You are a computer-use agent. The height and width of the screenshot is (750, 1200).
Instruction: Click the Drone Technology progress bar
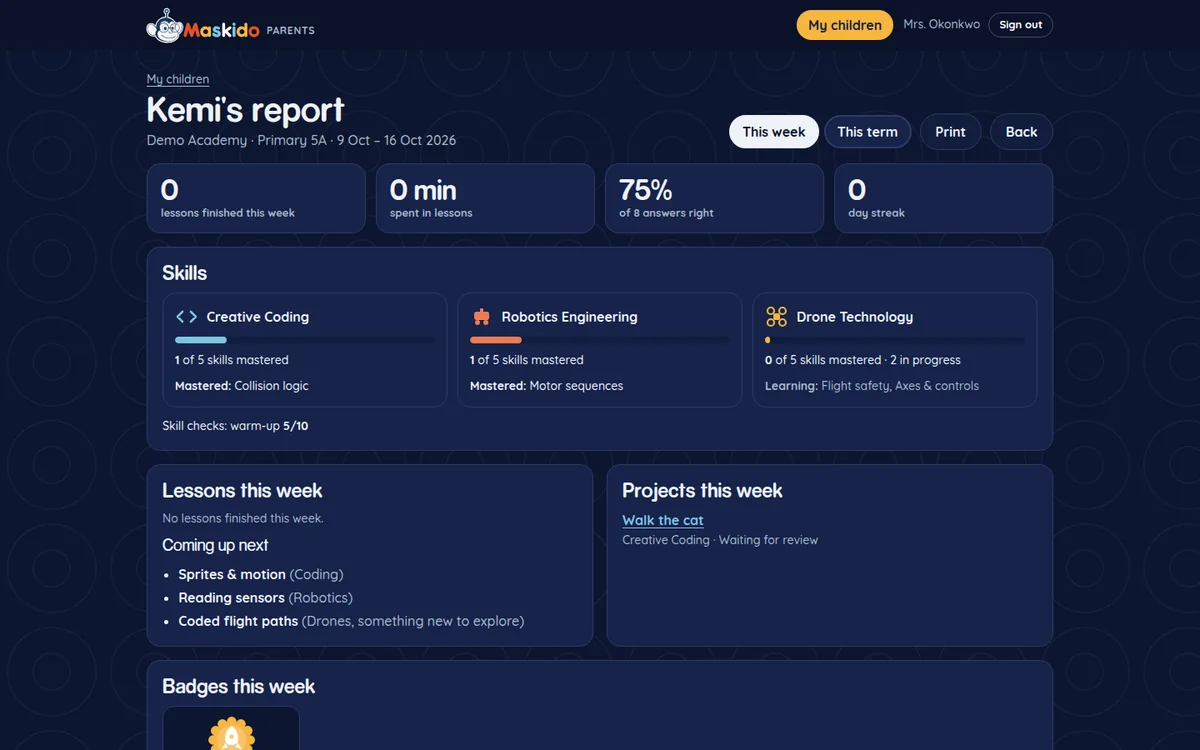(x=895, y=340)
